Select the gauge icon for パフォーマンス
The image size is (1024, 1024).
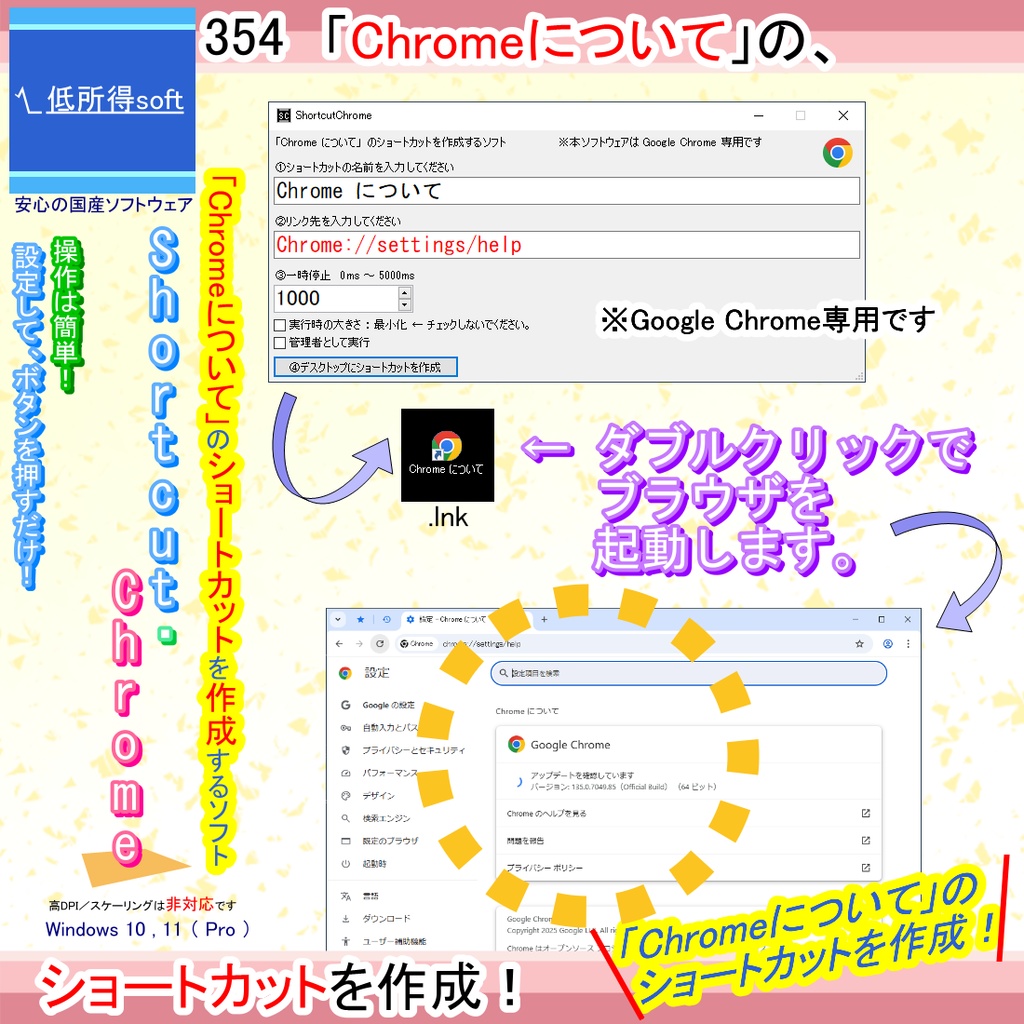[x=345, y=773]
